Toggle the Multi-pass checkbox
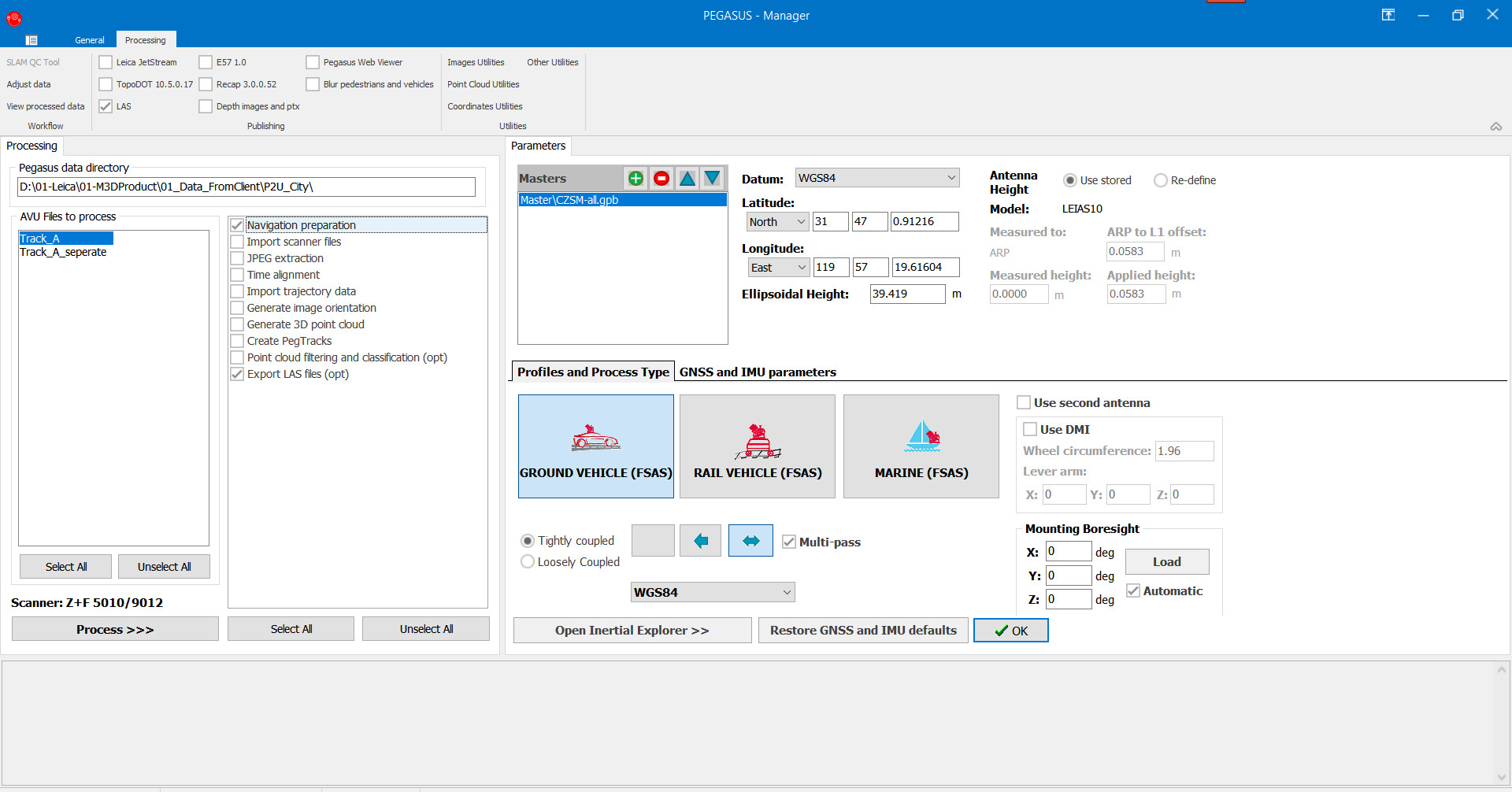 coord(789,542)
